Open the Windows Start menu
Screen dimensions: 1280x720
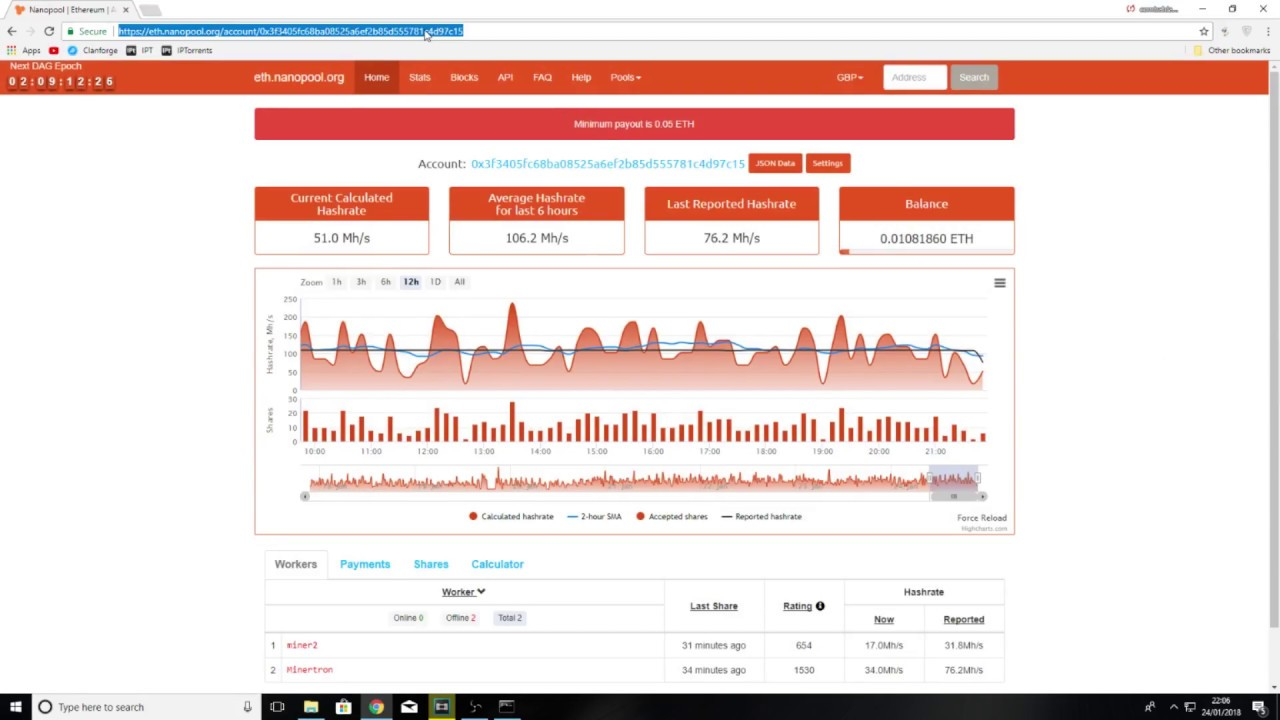point(15,707)
